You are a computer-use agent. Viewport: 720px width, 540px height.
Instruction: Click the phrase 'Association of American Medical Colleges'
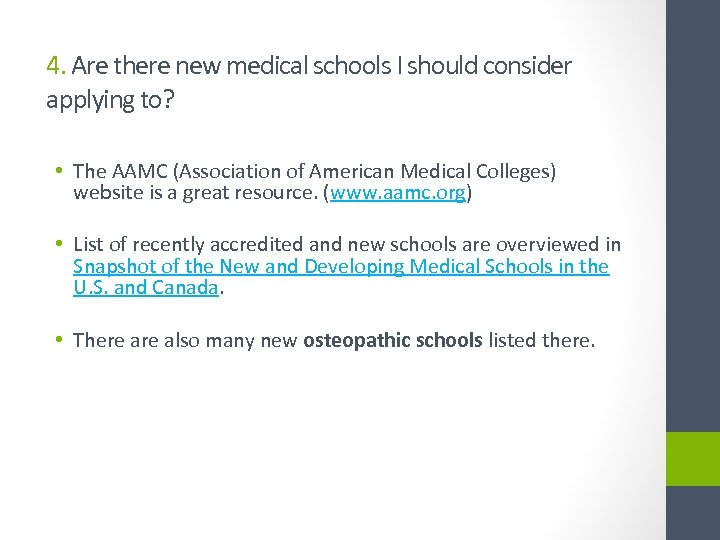tap(361, 172)
